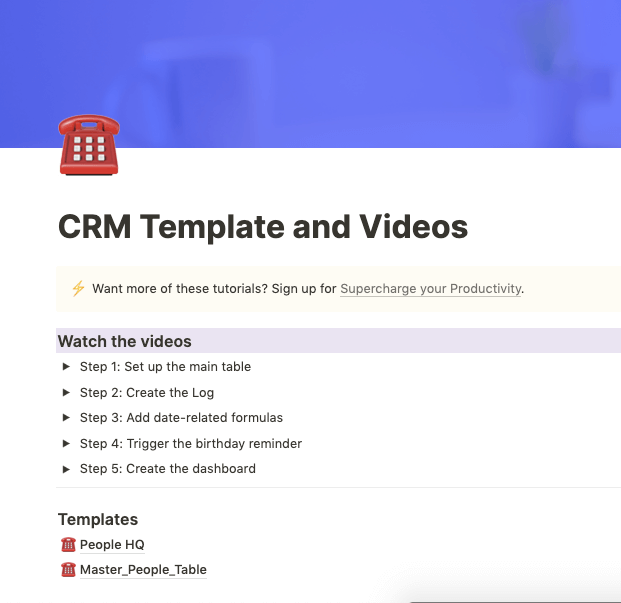Click Step 3: Add date-related formulas text
621x603 pixels.
coord(181,417)
